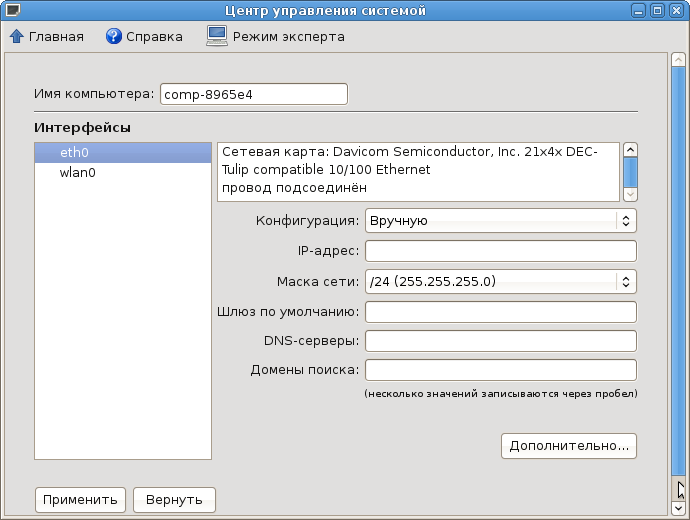Click the Шлюз по умолчанию field

(x=501, y=312)
